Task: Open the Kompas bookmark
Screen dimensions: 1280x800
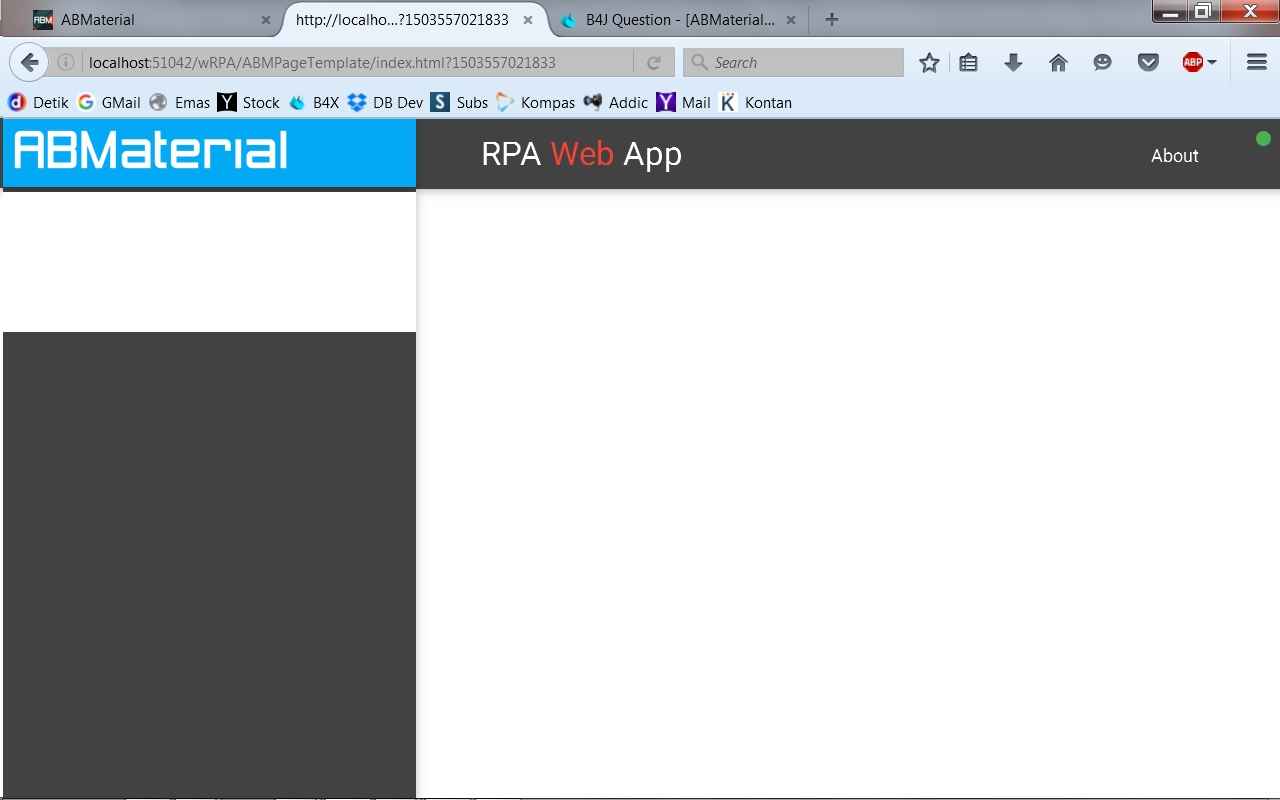Action: tap(536, 102)
